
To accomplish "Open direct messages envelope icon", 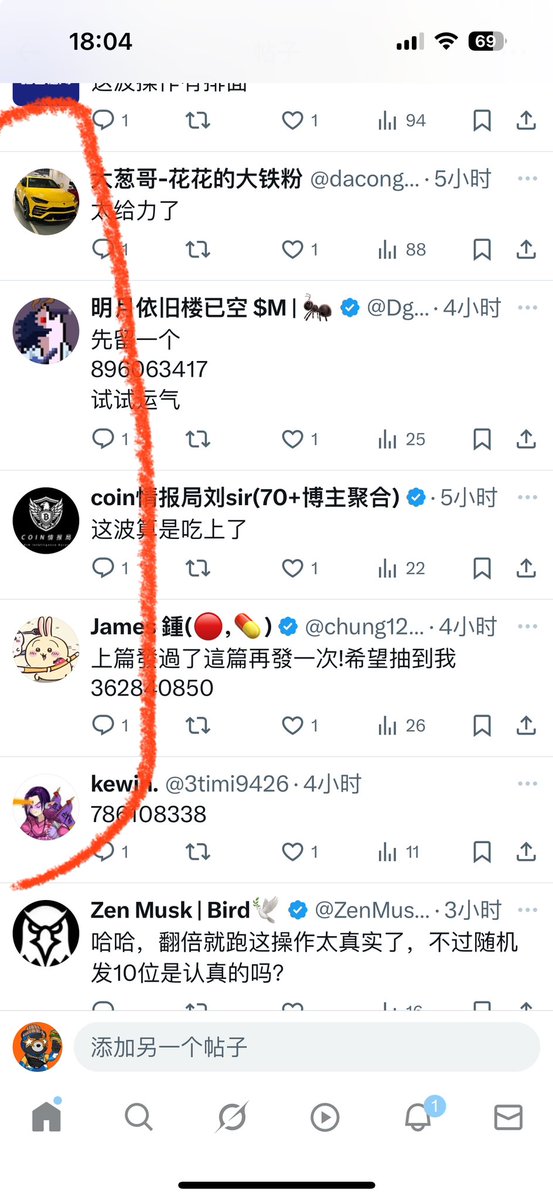I will point(508,1117).
